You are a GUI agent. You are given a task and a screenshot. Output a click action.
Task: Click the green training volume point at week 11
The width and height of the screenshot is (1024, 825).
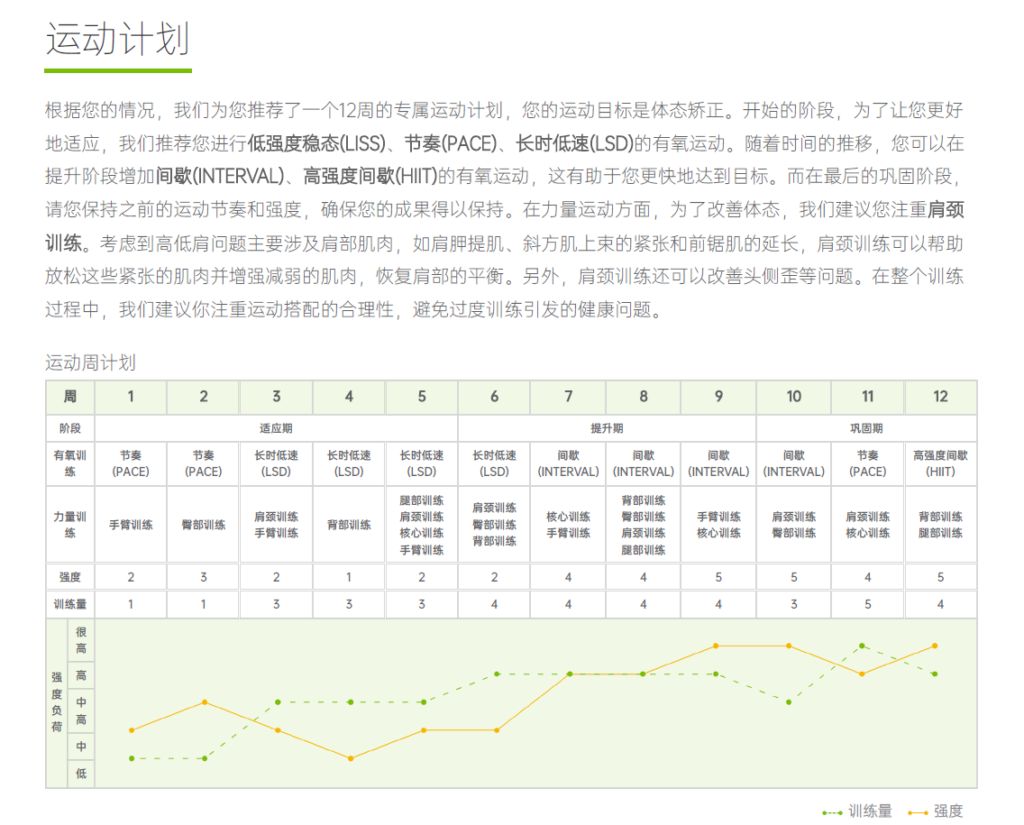(x=862, y=646)
